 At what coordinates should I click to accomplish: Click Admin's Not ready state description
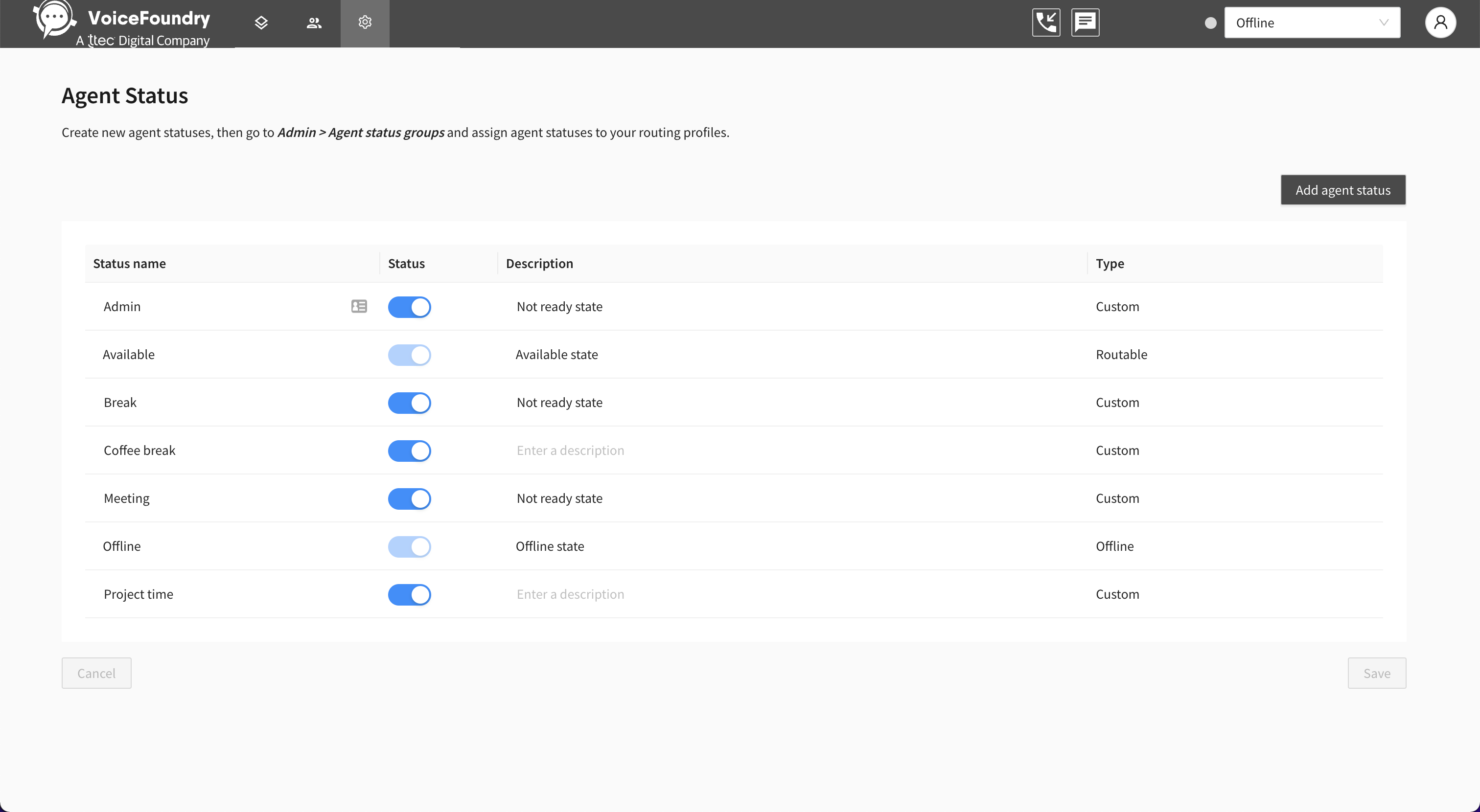(559, 306)
